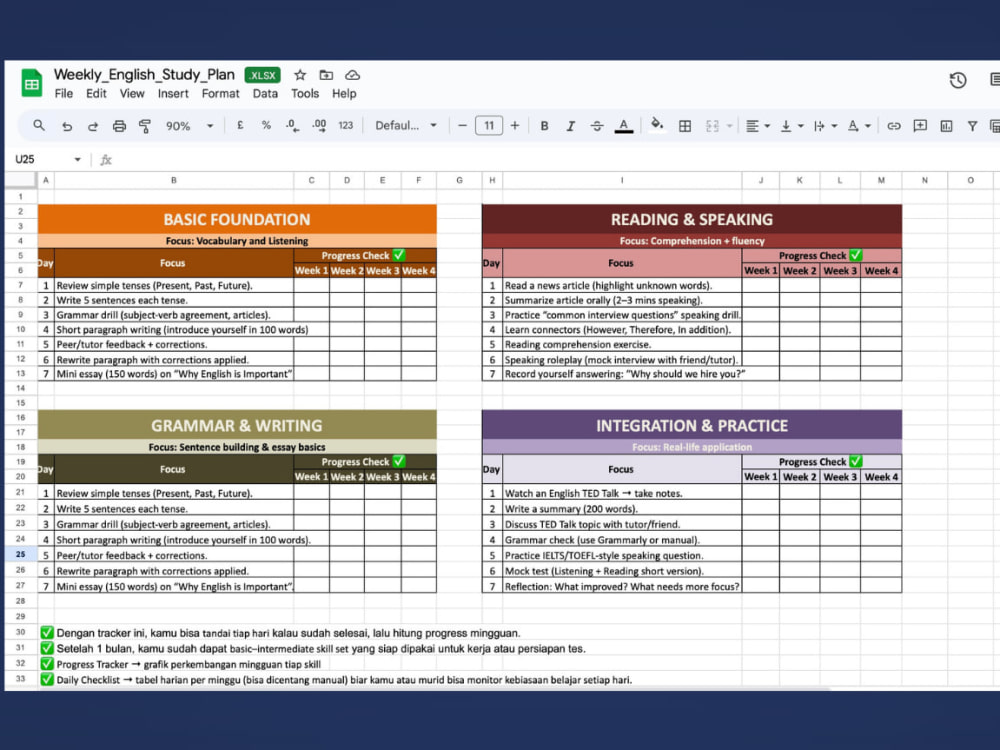The height and width of the screenshot is (750, 1000).
Task: Open the Google Sheets home icon
Action: tap(31, 83)
